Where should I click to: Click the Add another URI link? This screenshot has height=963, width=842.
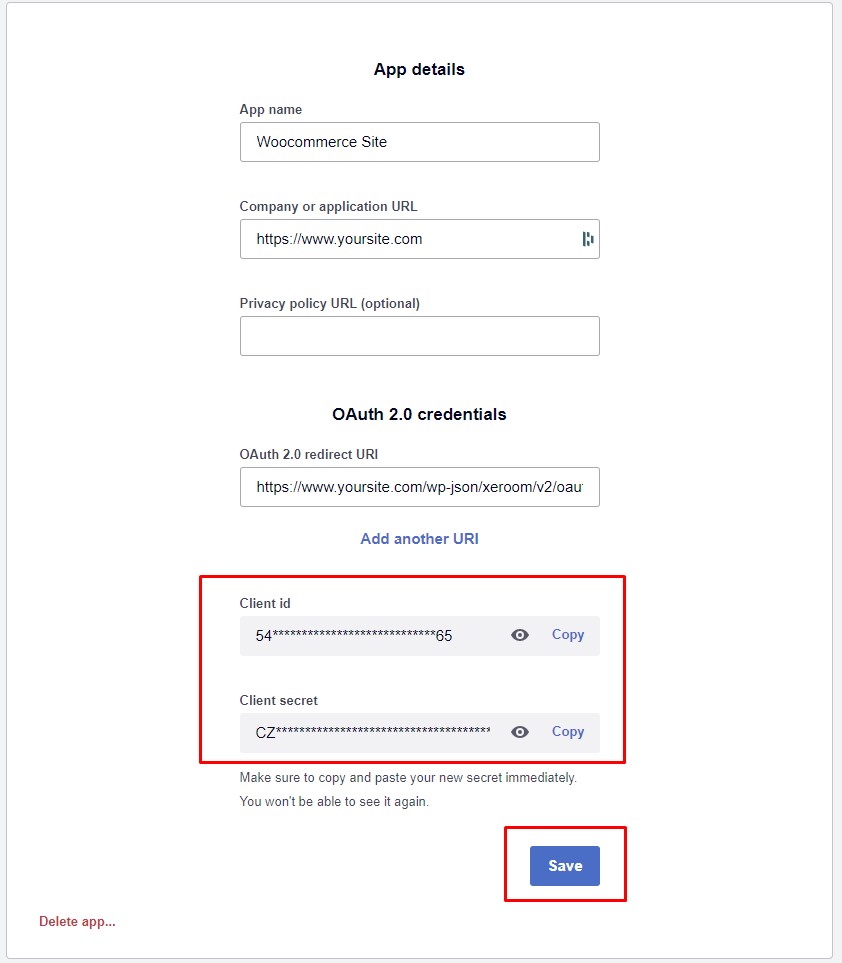pyautogui.click(x=419, y=539)
